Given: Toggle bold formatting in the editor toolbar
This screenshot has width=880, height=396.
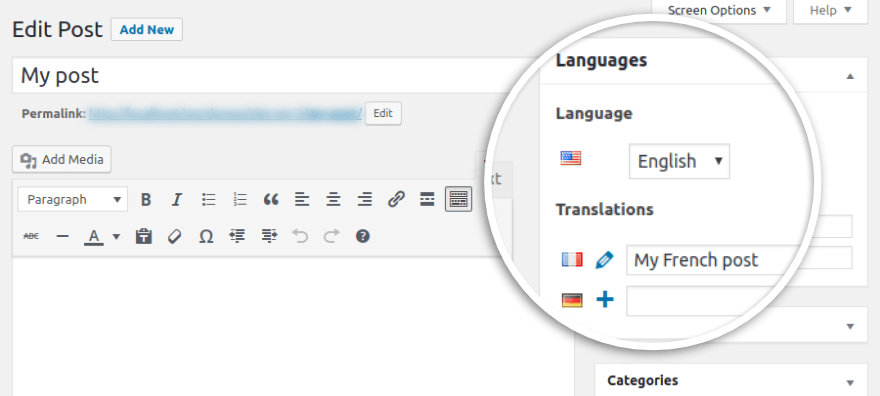Looking at the screenshot, I should click(146, 200).
